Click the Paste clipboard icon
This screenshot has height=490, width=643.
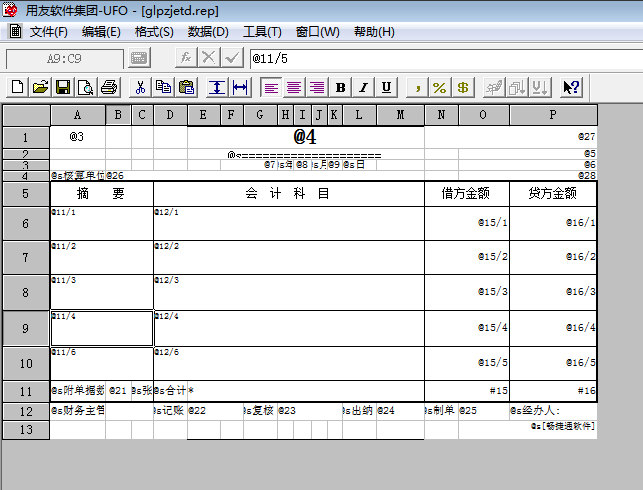click(x=186, y=87)
